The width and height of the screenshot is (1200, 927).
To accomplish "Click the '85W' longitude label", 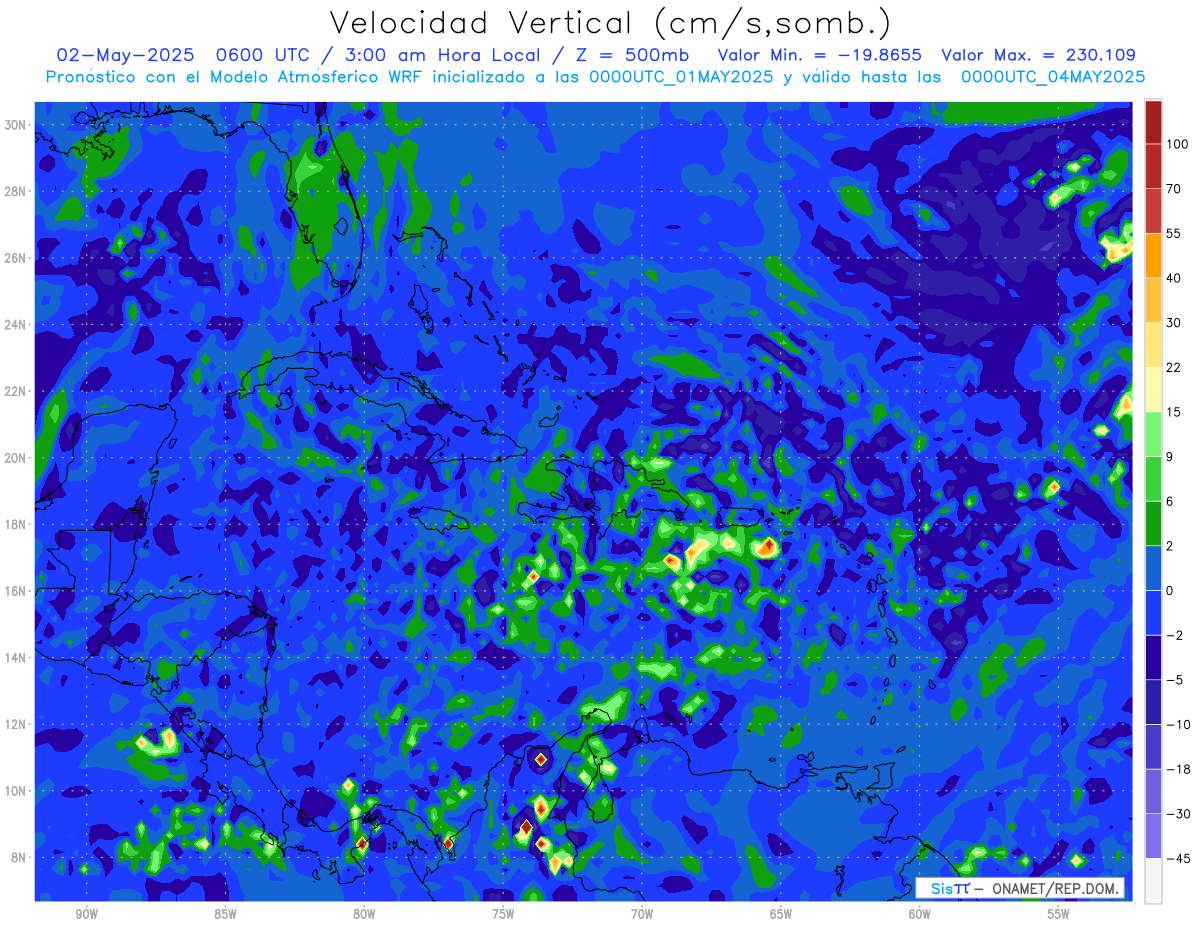I will click(226, 915).
